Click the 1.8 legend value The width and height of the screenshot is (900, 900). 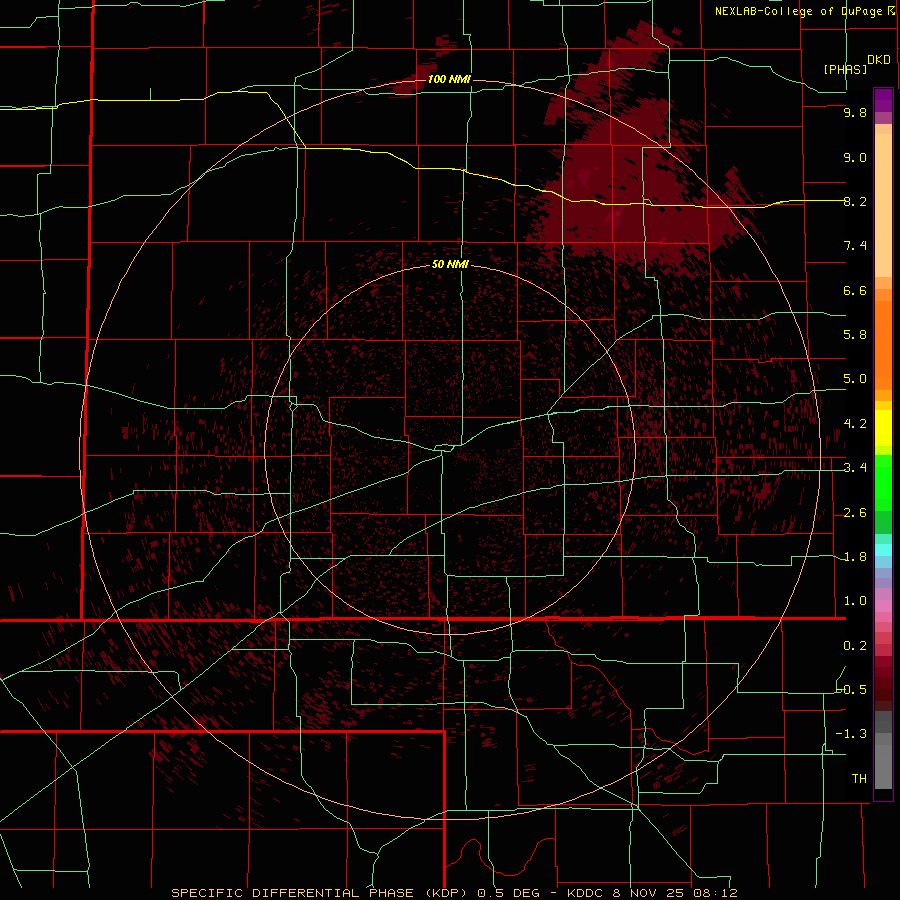(x=855, y=557)
